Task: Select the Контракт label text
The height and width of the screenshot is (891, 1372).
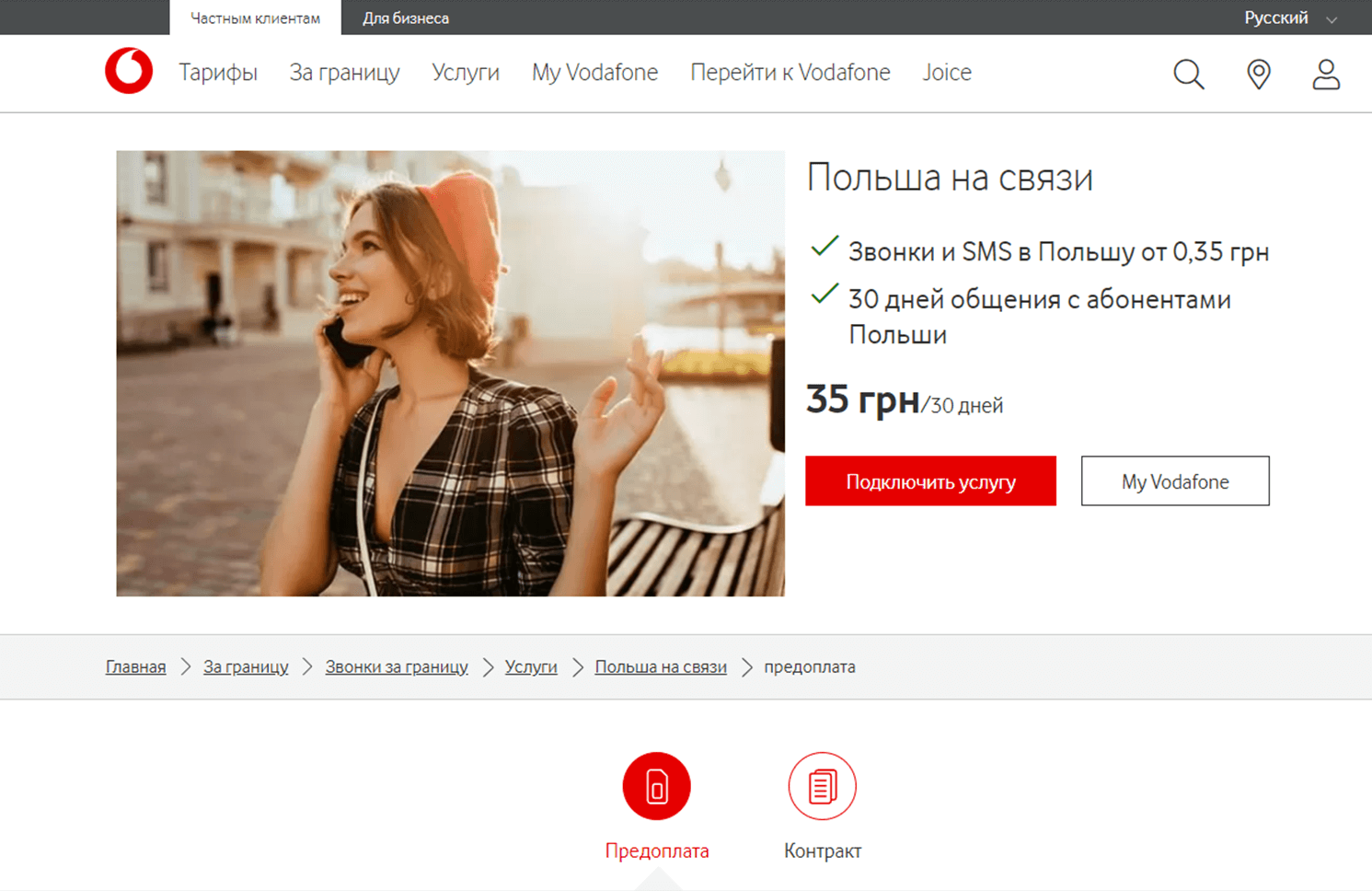Action: point(823,850)
